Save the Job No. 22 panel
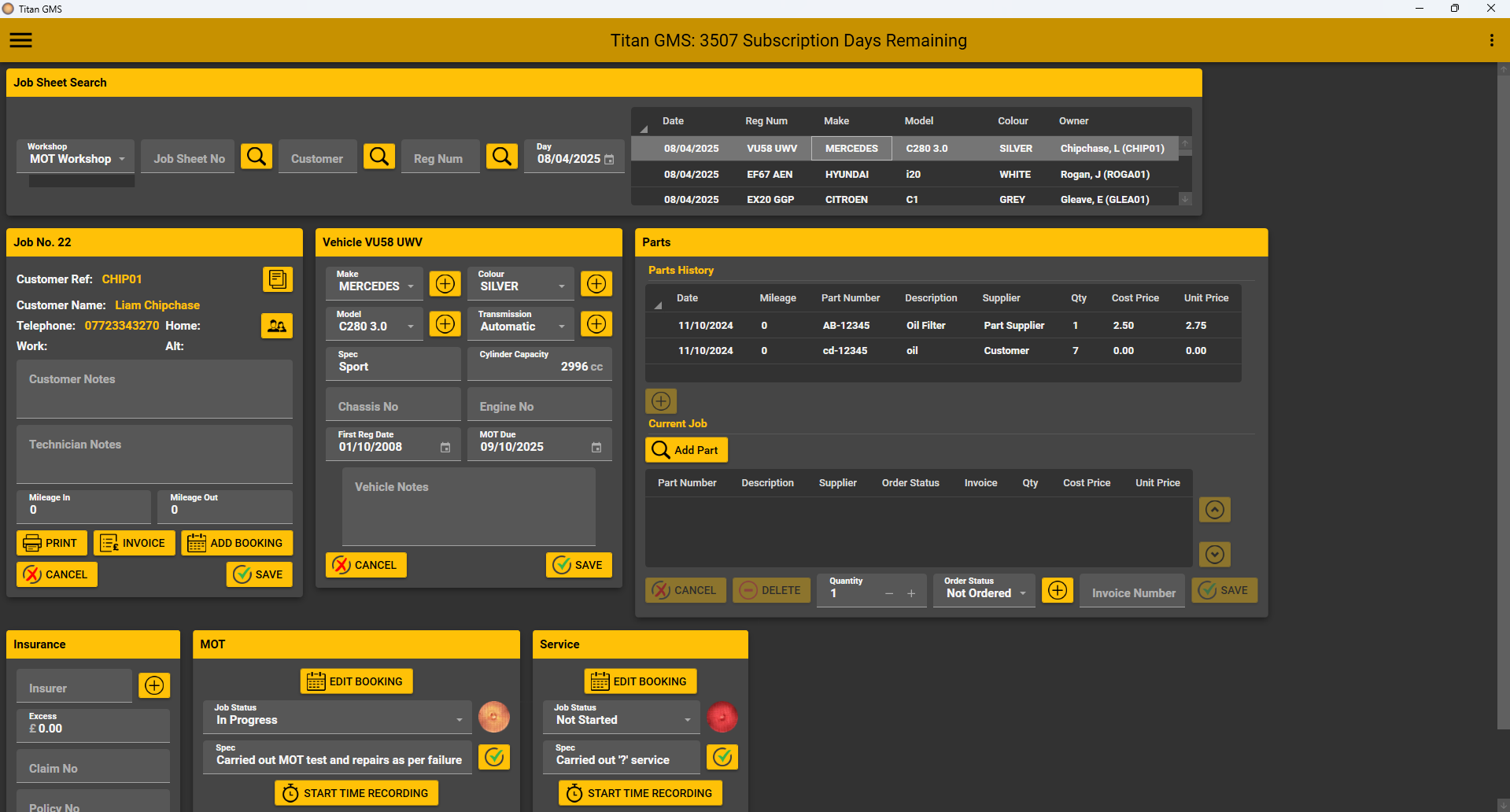The height and width of the screenshot is (812, 1510). pyautogui.click(x=260, y=574)
